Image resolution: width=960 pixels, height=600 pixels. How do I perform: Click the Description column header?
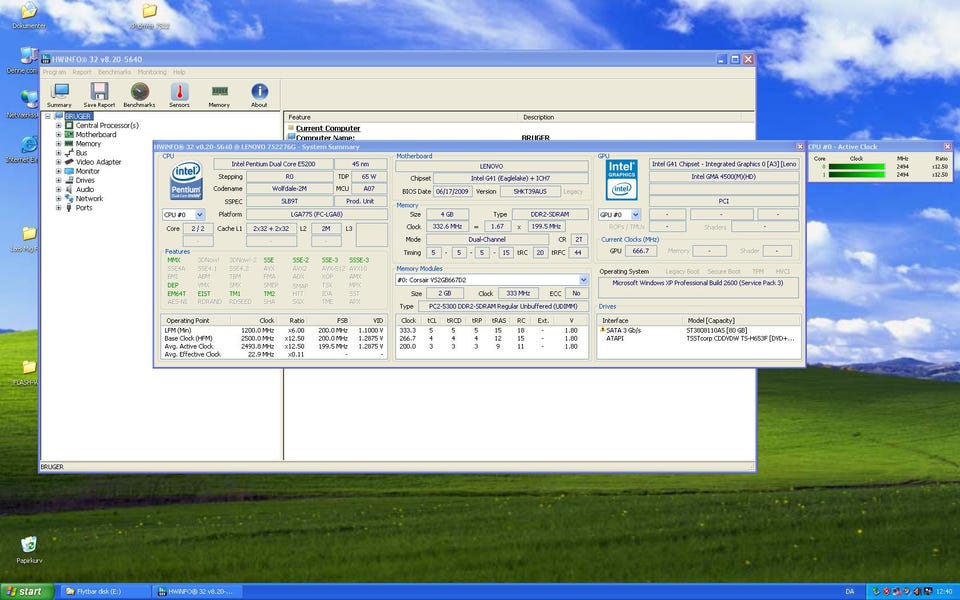coord(629,117)
